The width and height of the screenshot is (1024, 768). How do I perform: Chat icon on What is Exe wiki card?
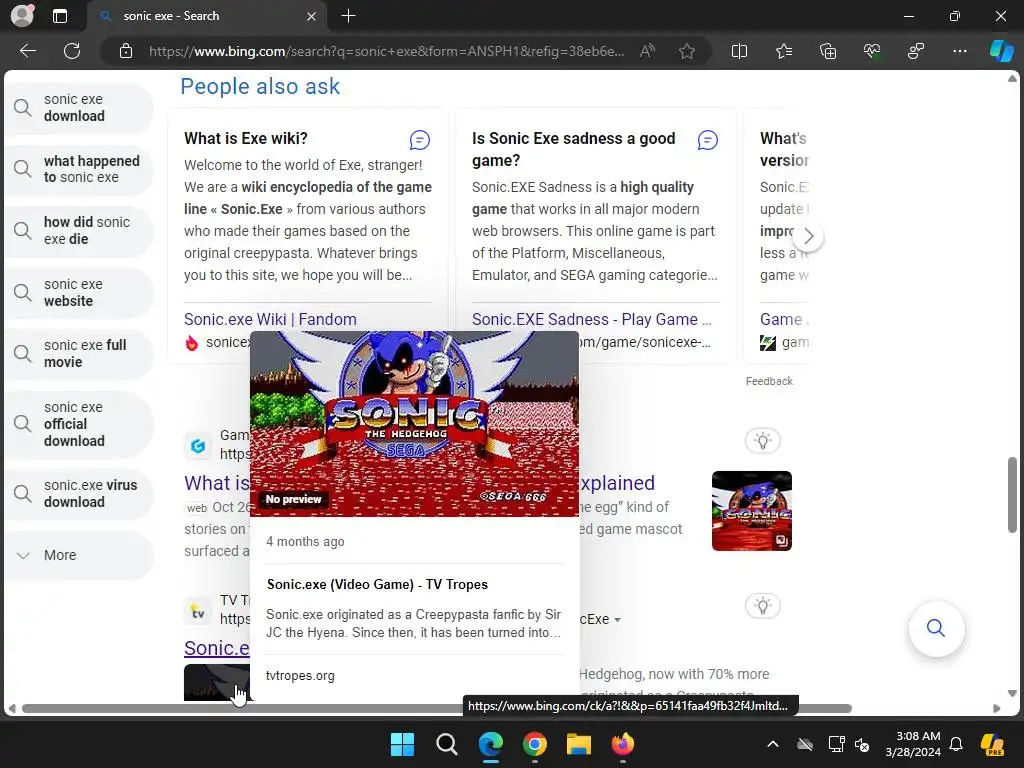click(x=420, y=140)
